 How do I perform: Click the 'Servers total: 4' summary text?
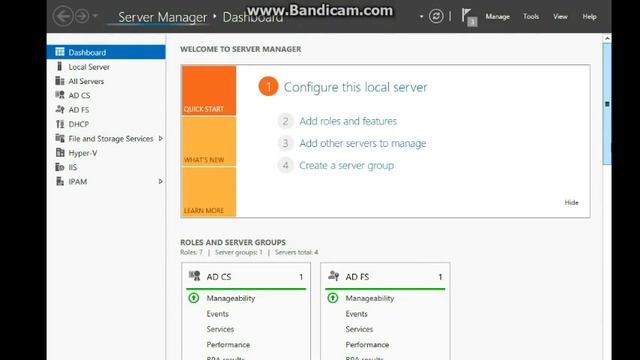click(296, 252)
